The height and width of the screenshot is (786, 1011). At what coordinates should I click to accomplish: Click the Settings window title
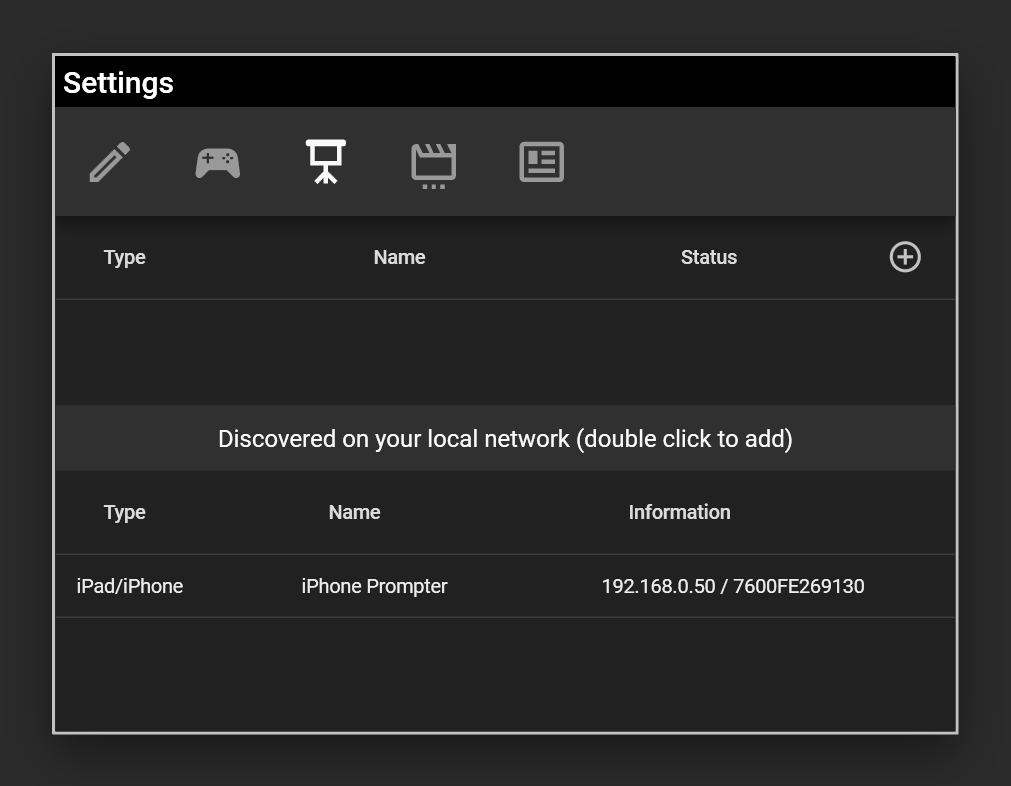[118, 83]
